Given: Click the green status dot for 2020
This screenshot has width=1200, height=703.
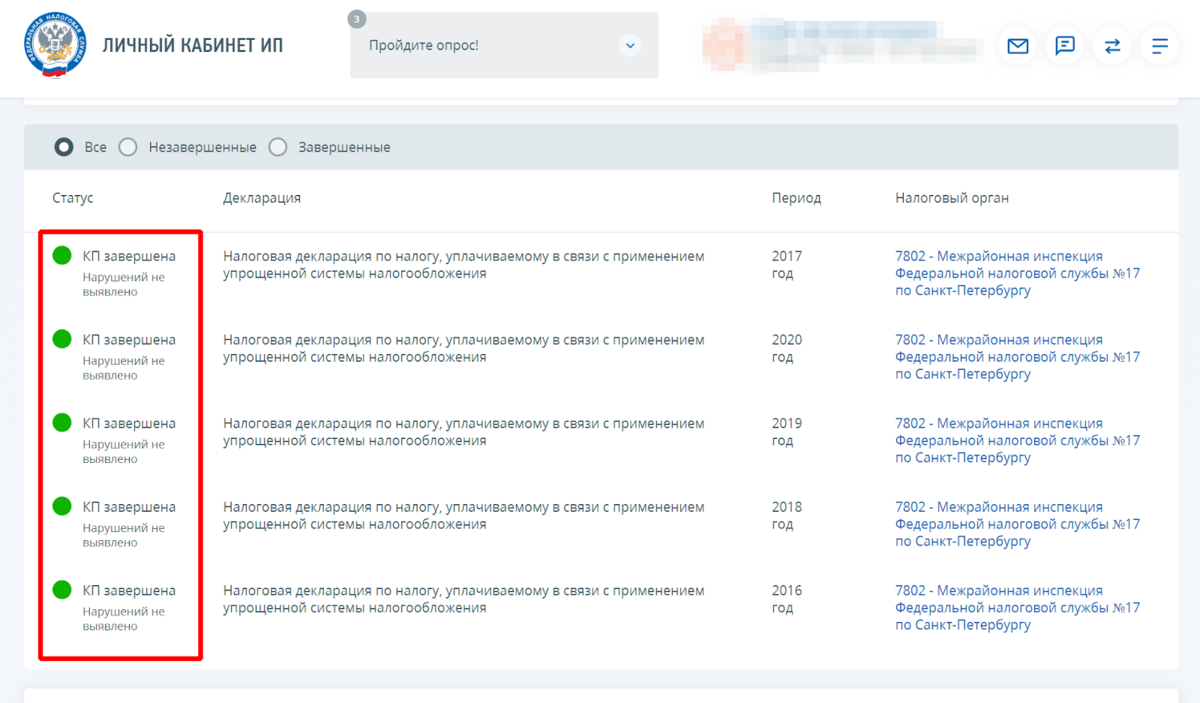Looking at the screenshot, I should (63, 340).
